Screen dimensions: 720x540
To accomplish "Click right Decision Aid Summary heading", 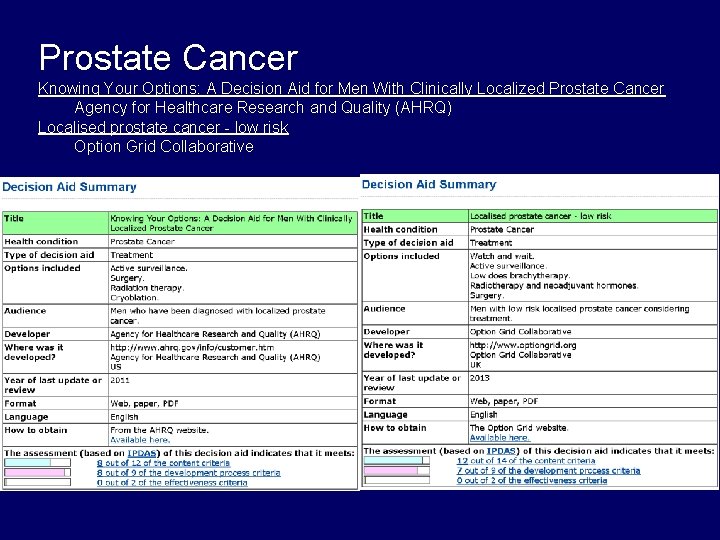I will [429, 185].
